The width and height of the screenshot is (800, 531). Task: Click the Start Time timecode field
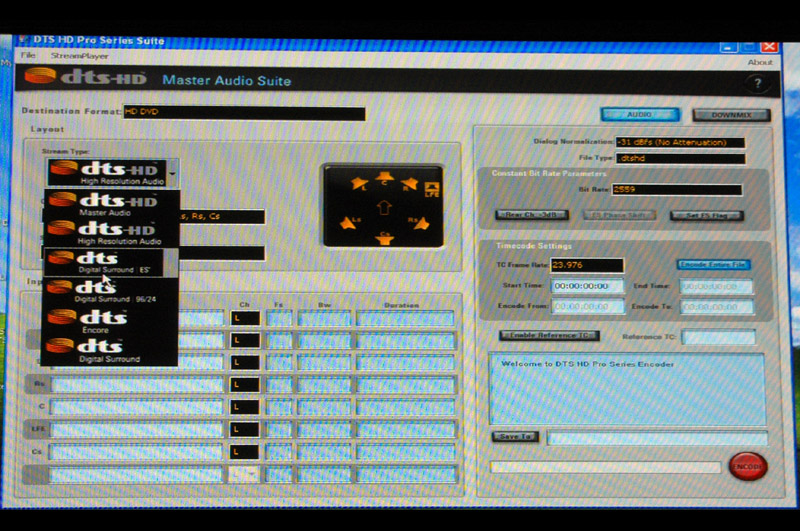coord(588,286)
